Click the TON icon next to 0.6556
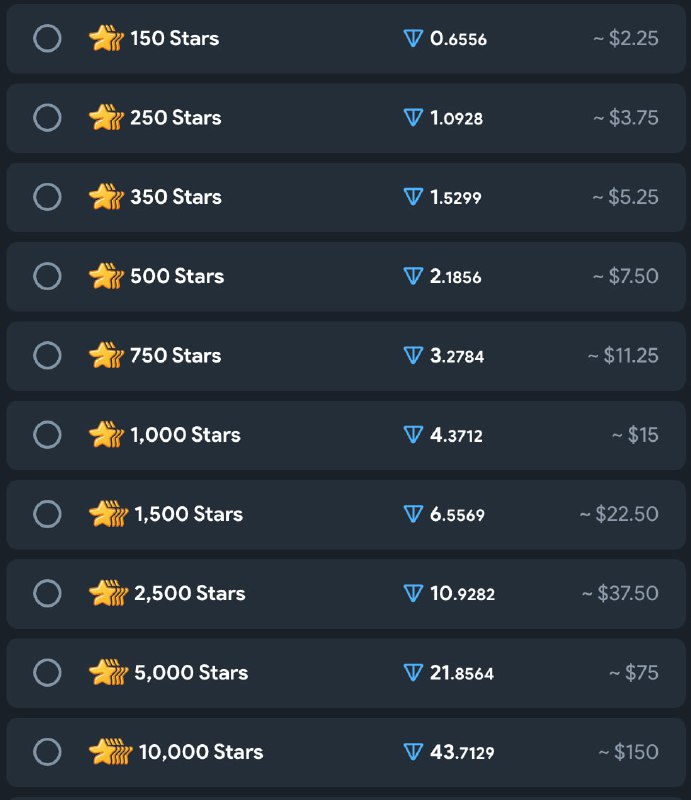Screen dimensions: 691x800 coord(413,38)
